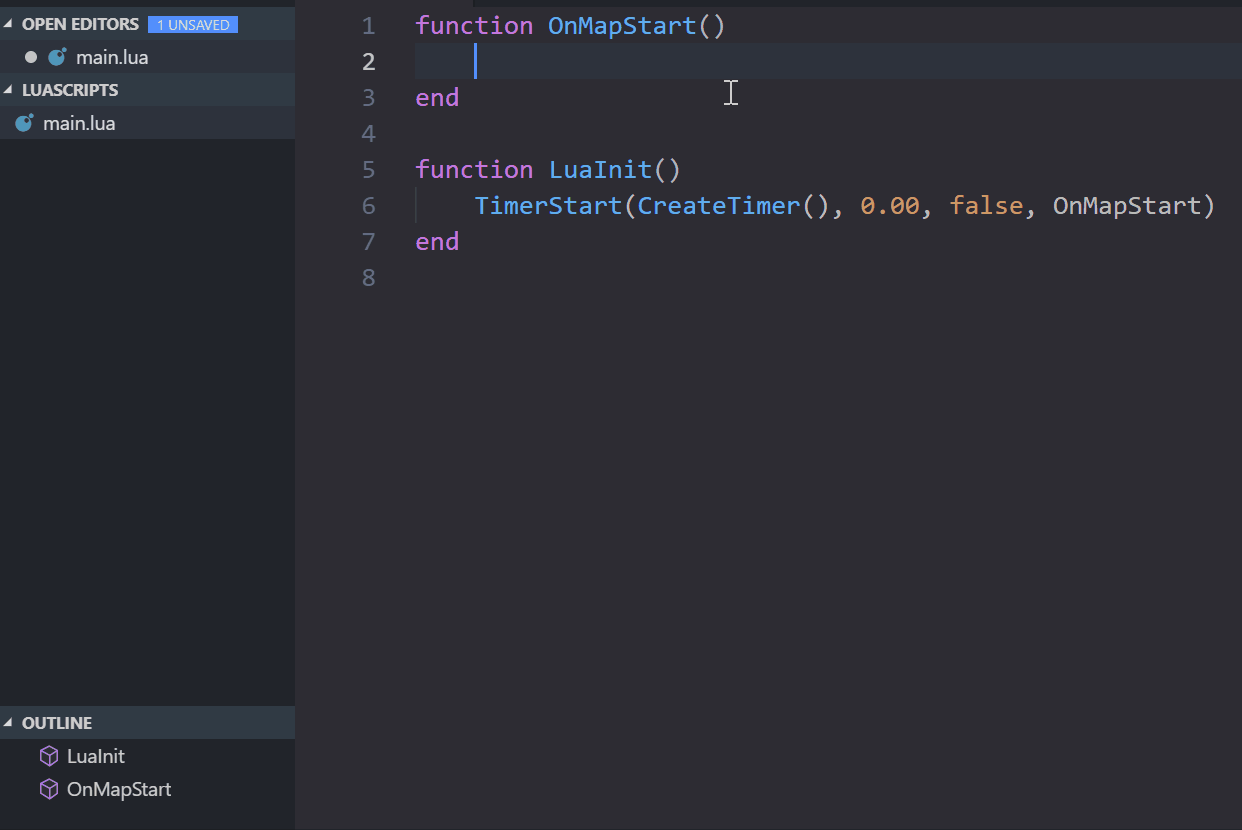Click the 0.00 value on line 6
Image resolution: width=1242 pixels, height=830 pixels.
click(889, 206)
